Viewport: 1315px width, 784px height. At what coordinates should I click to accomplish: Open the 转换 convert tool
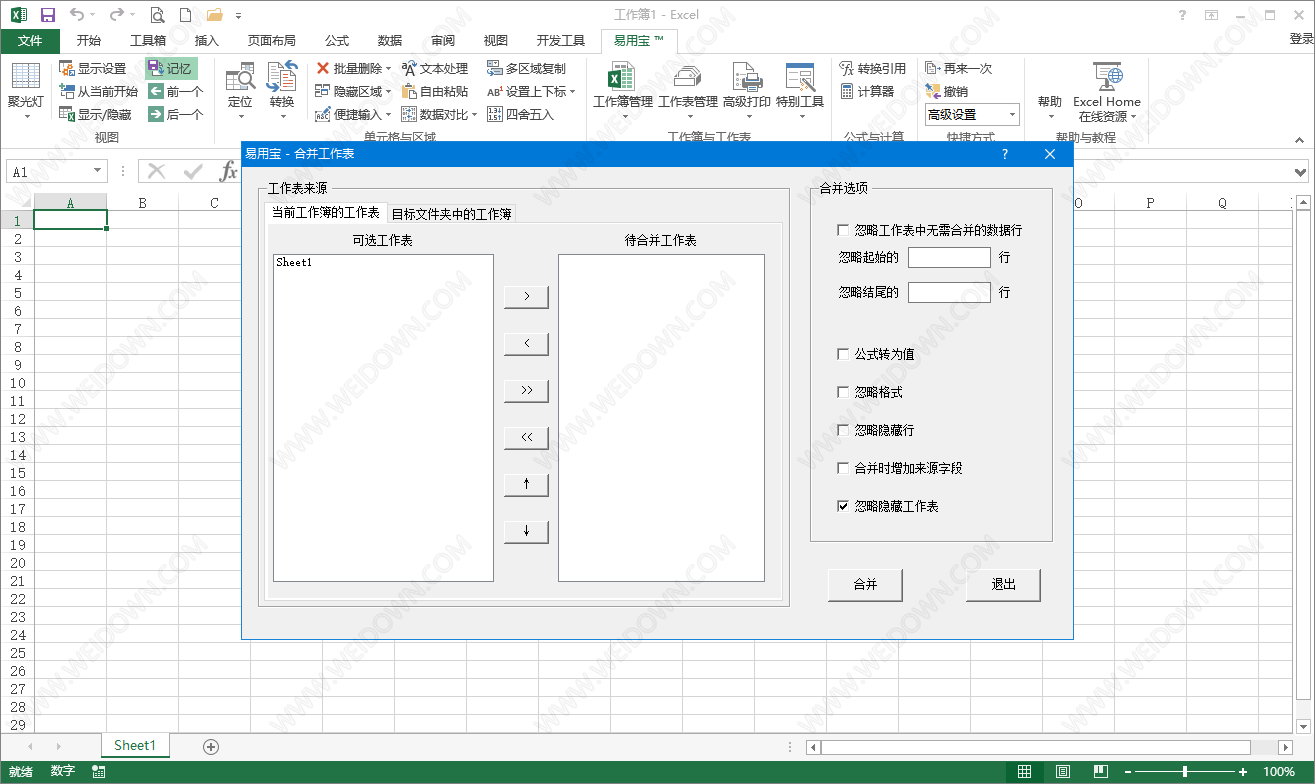(x=282, y=90)
